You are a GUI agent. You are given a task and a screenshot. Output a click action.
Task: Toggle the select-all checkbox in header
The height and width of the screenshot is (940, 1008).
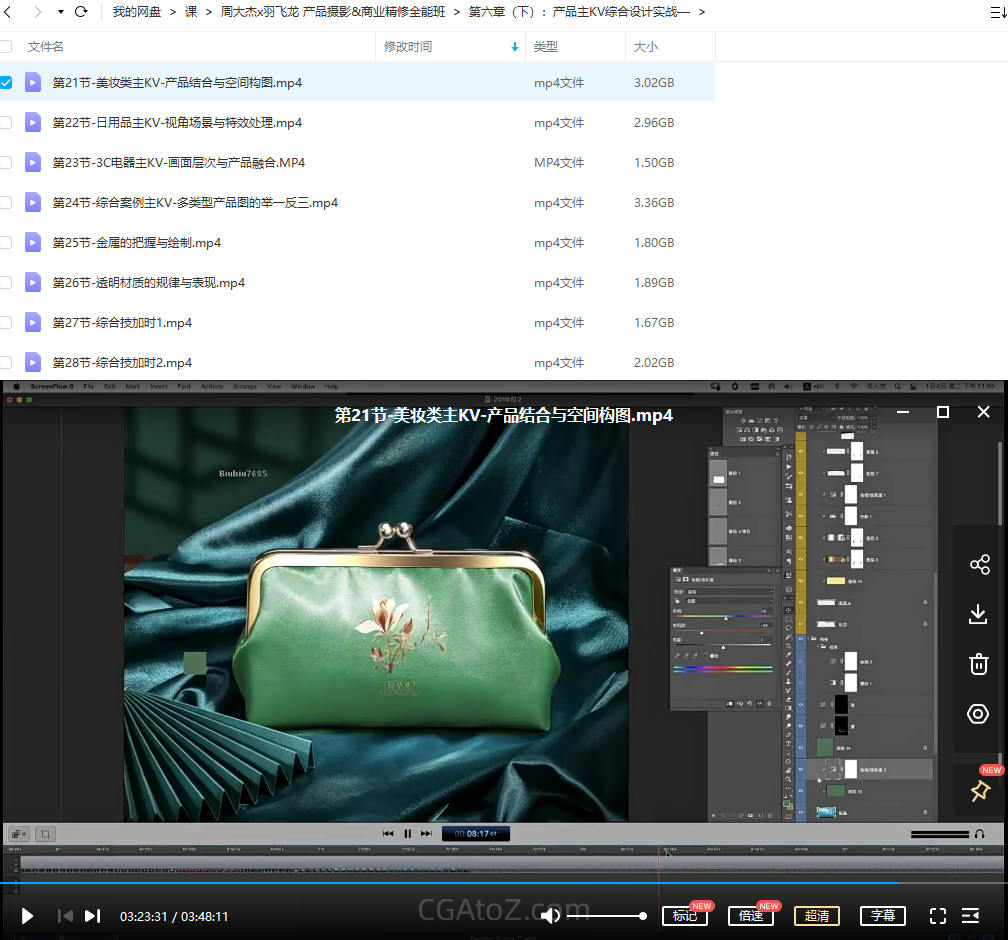[6, 47]
